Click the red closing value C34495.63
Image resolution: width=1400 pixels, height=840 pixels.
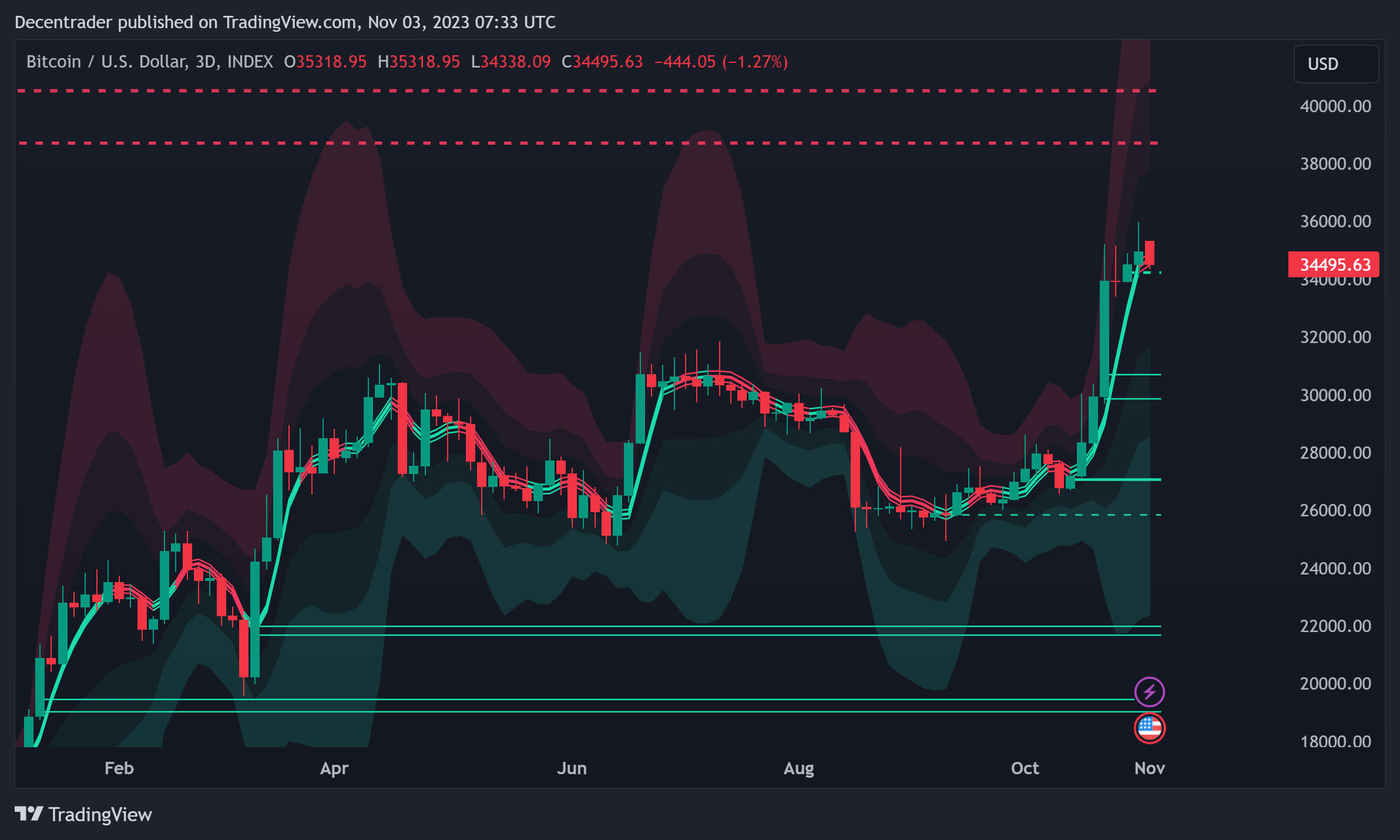tap(602, 62)
